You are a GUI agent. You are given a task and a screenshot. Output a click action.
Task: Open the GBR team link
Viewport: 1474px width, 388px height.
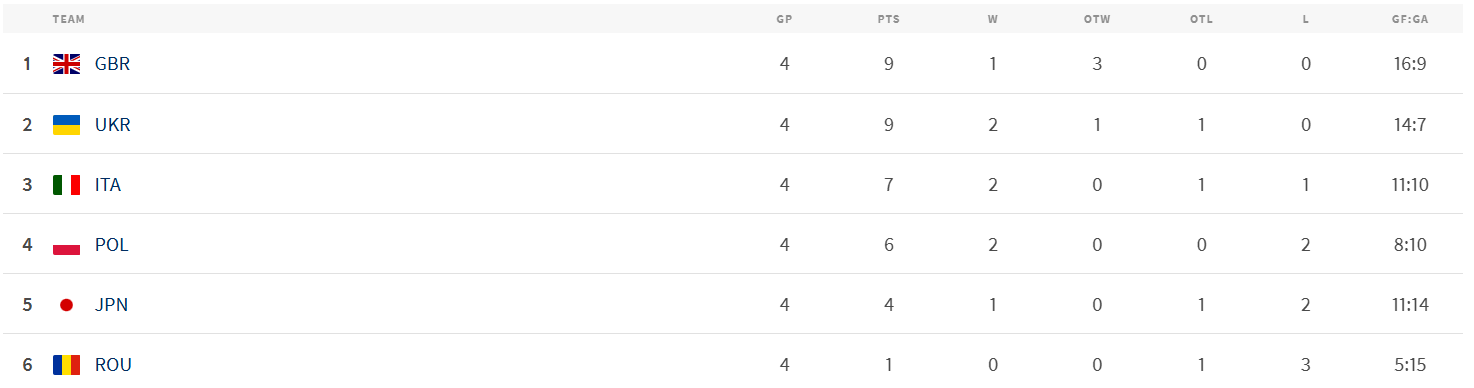112,64
